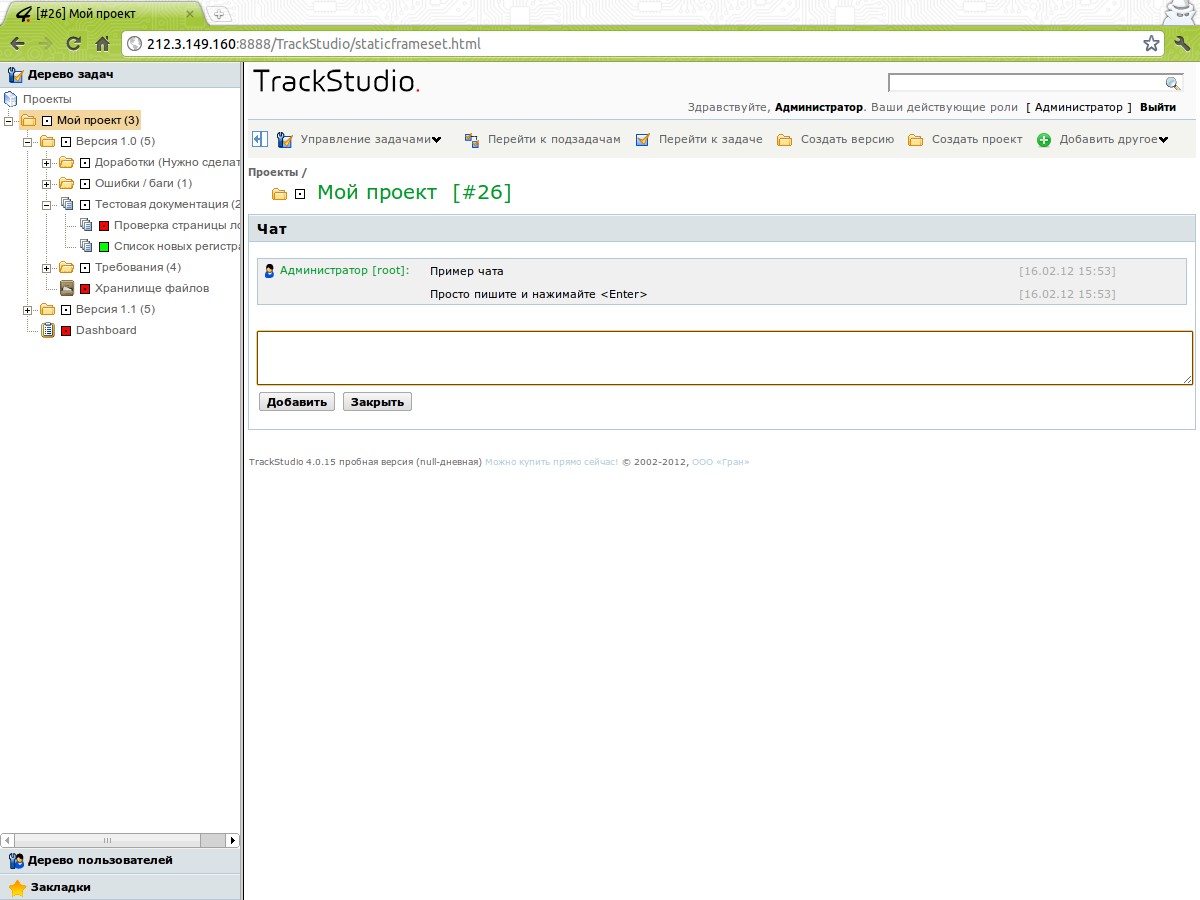Focus the TrackStudio search field
1200x900 pixels.
tap(1027, 83)
